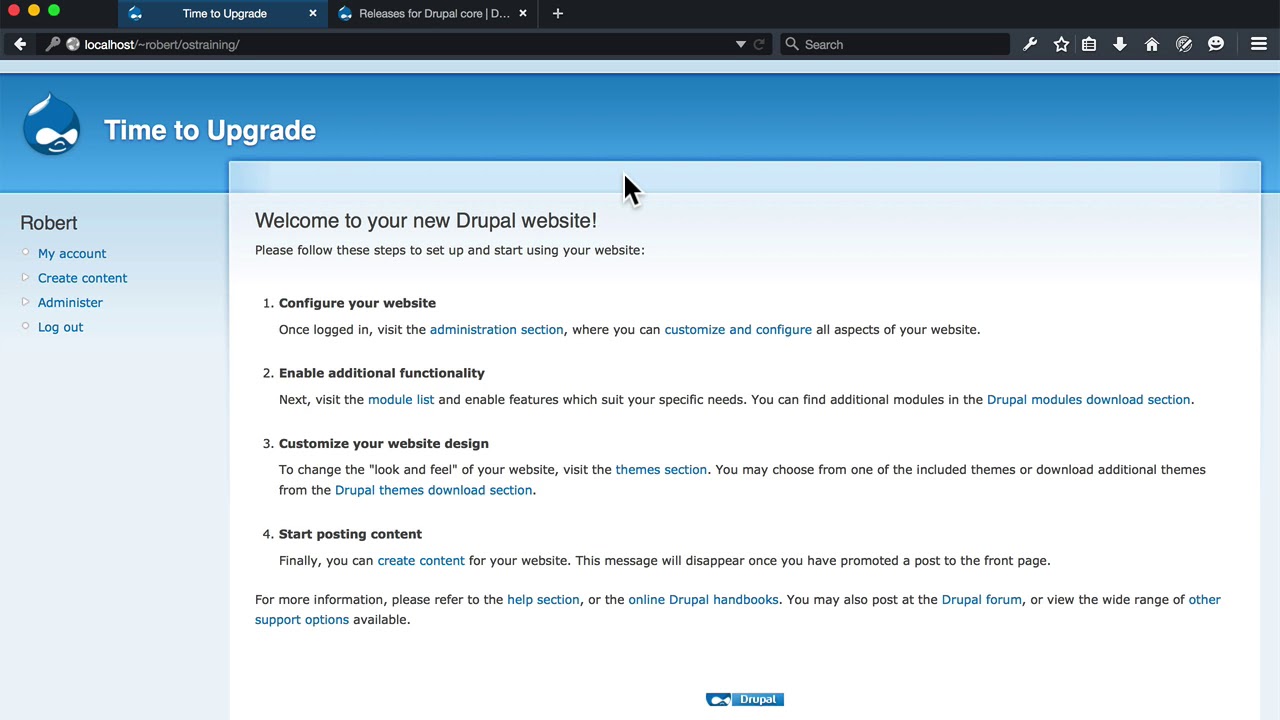The image size is (1280, 720).
Task: Click the Welcome to your new Drupal website heading
Action: [x=426, y=220]
